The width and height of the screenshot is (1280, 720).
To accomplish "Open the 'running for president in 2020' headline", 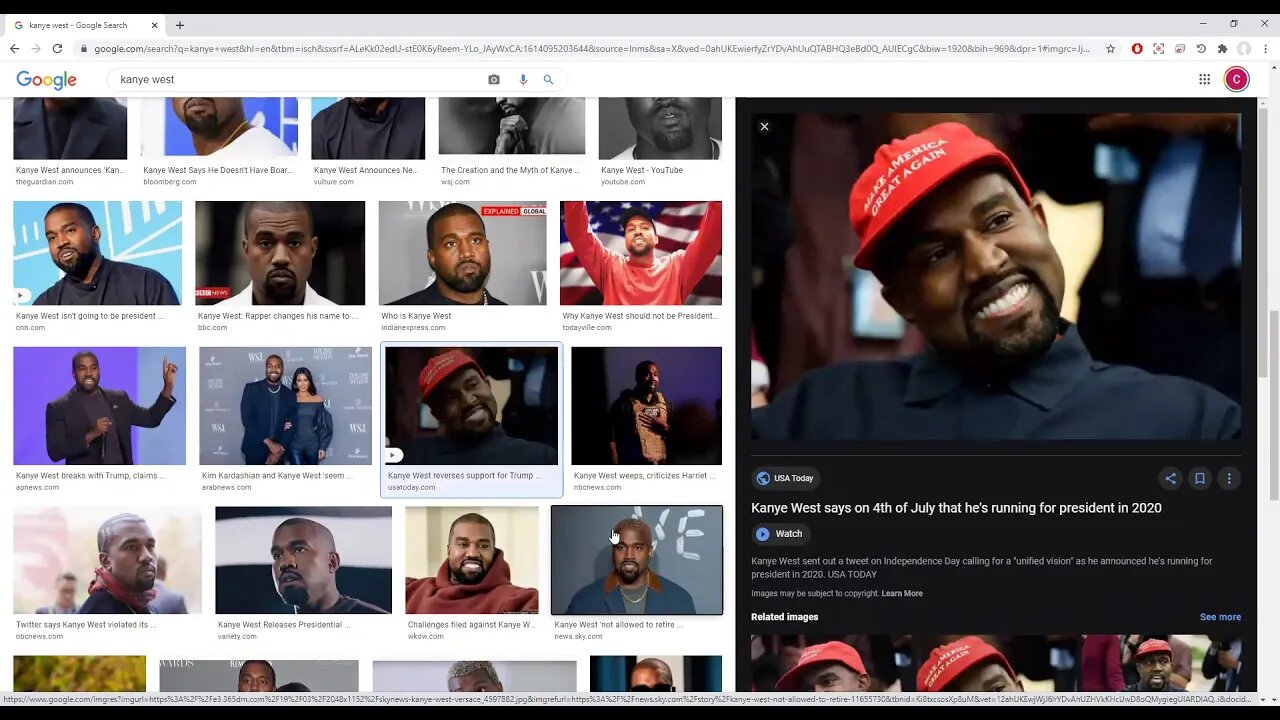I will point(956,508).
